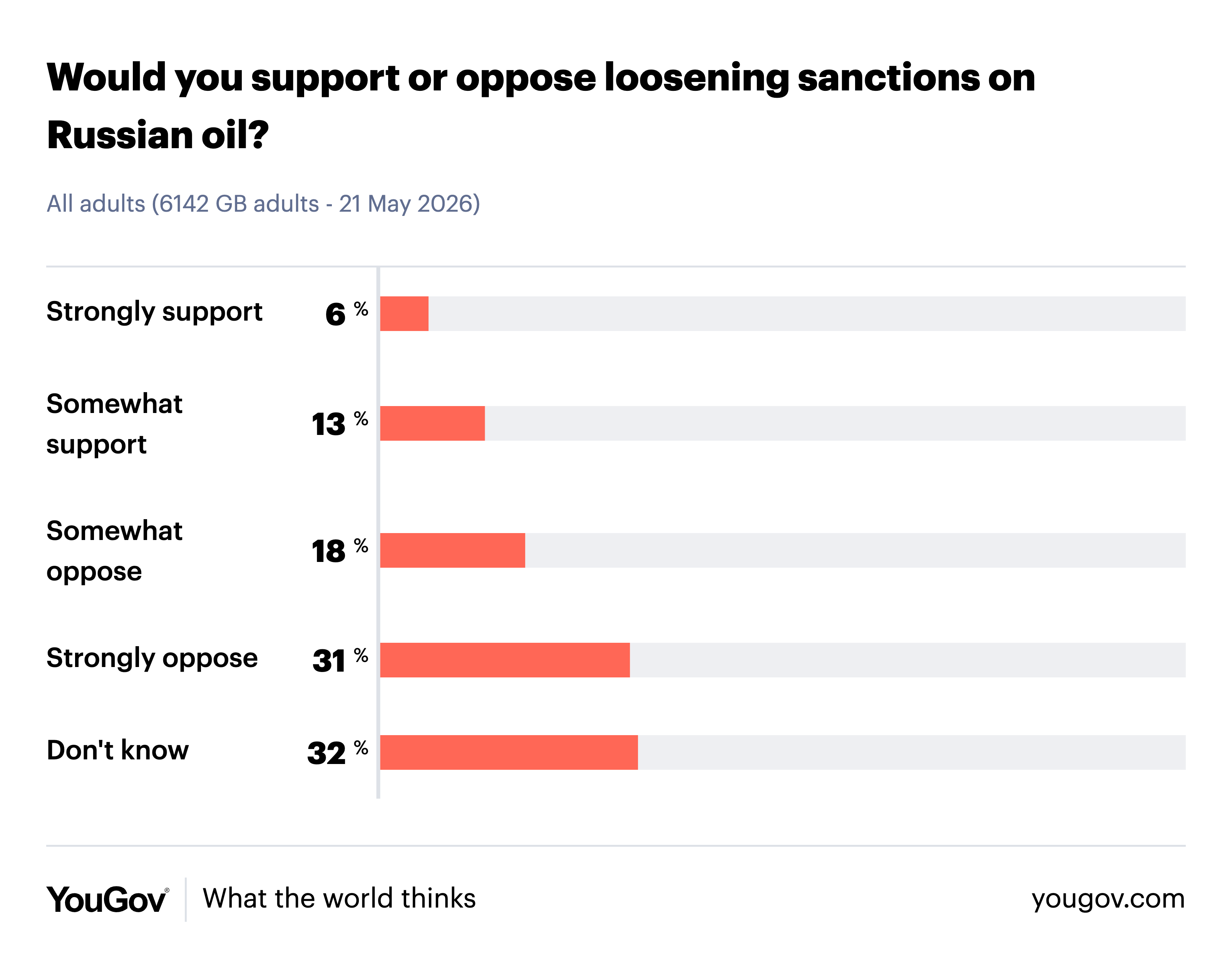Select the Don't know label
This screenshot has height=968, width=1232.
117,751
